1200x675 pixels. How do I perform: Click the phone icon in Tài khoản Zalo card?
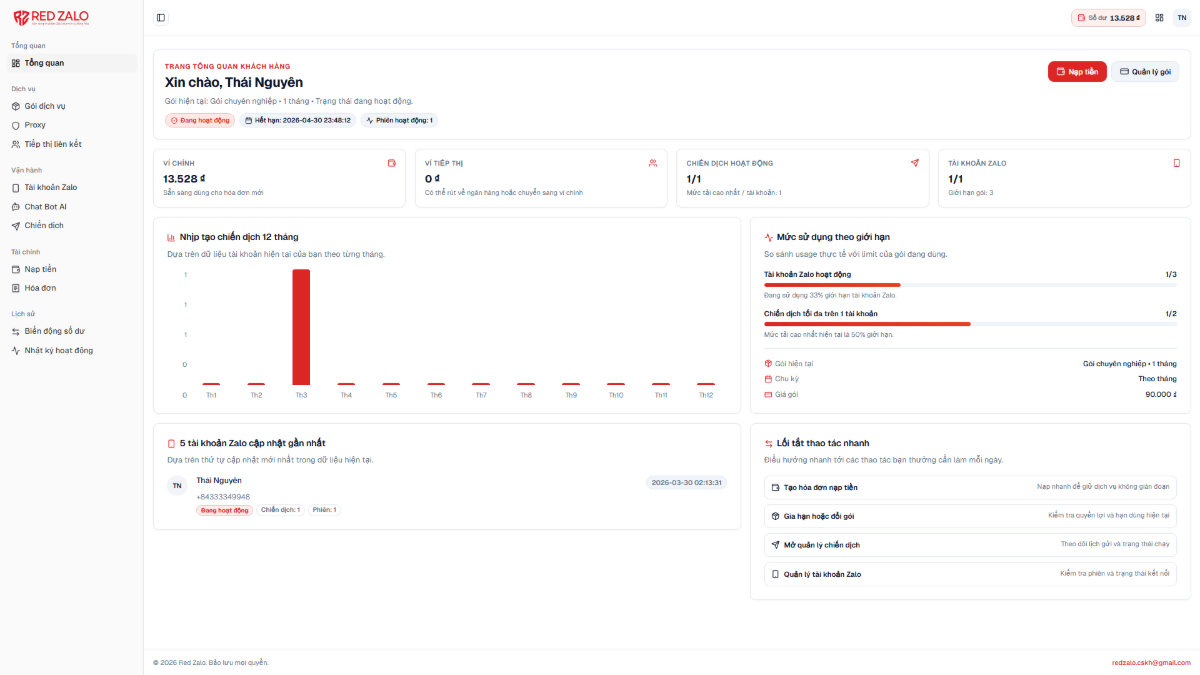pyautogui.click(x=1176, y=163)
